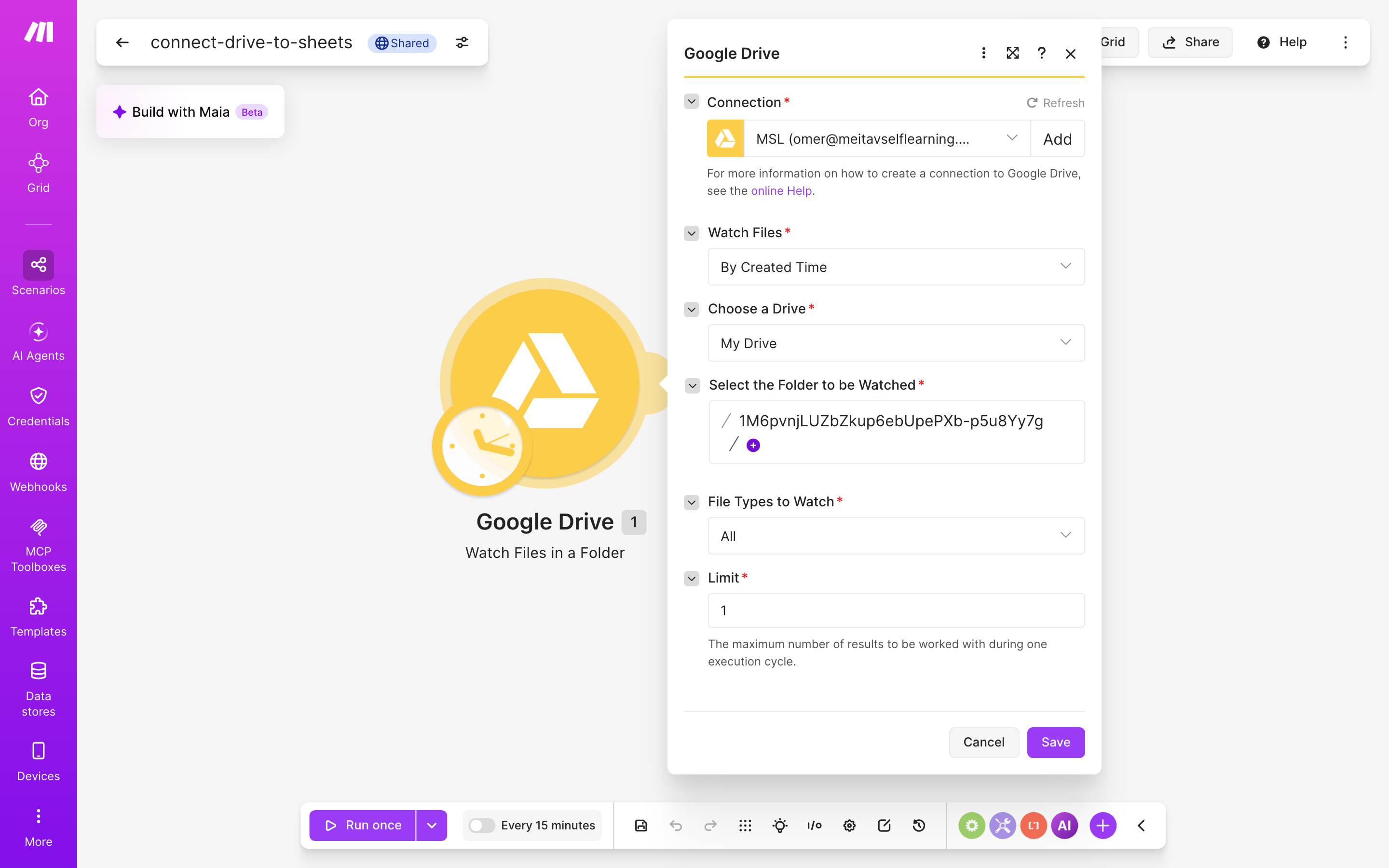Click Refresh next to Connection

pos(1056,103)
